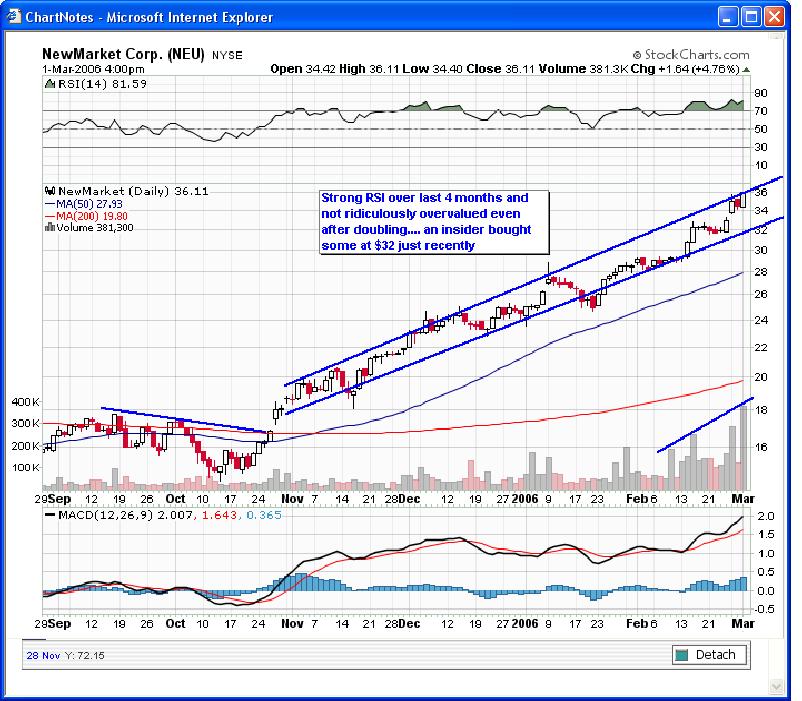Click the 'Close 36.11' value in header
This screenshot has width=802, height=701.
501,69
